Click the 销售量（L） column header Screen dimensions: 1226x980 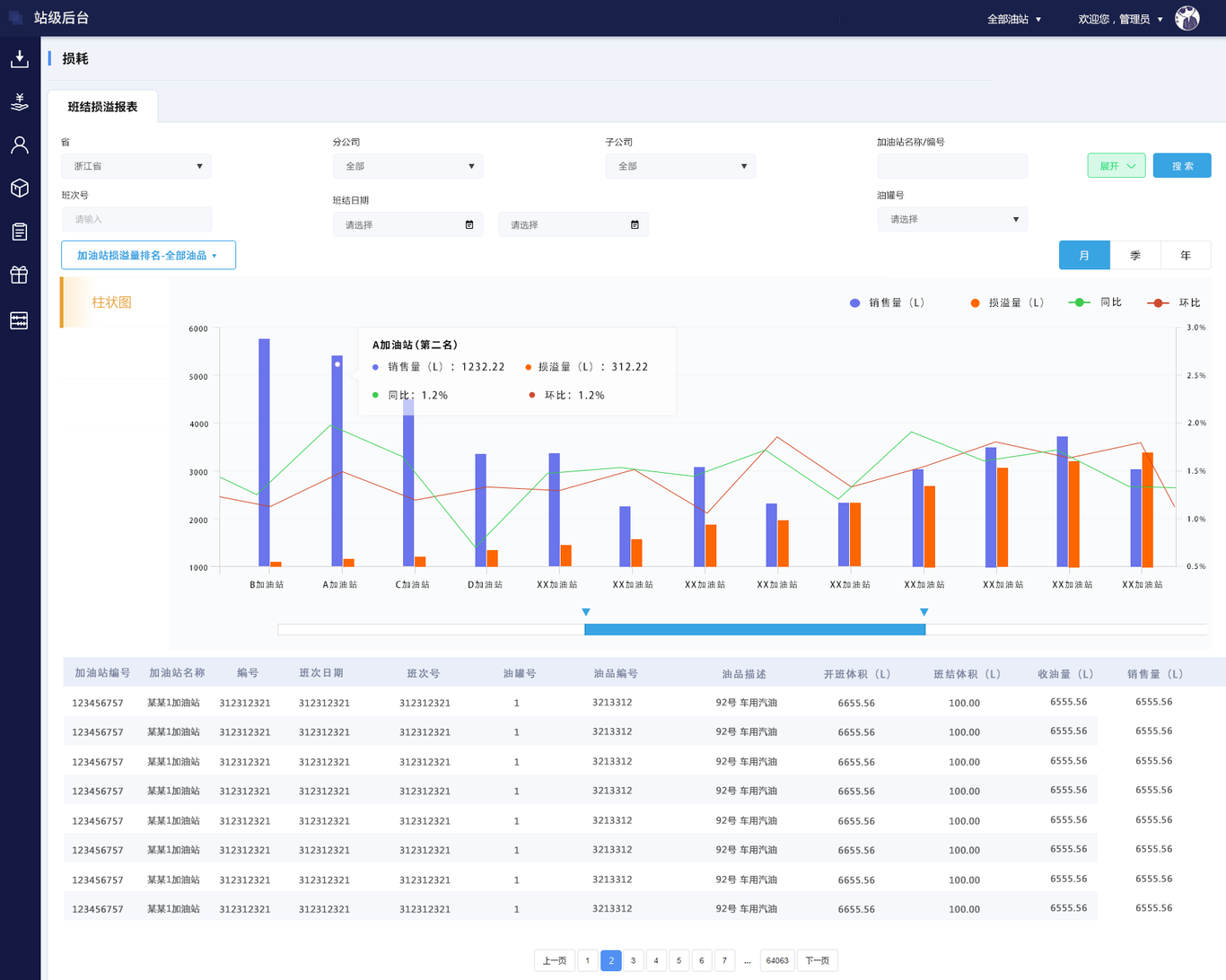click(1155, 674)
